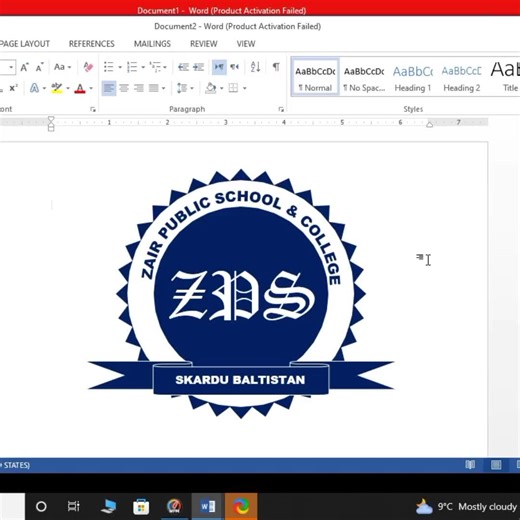
Task: Switch to Read Mode view
Action: coord(470,465)
